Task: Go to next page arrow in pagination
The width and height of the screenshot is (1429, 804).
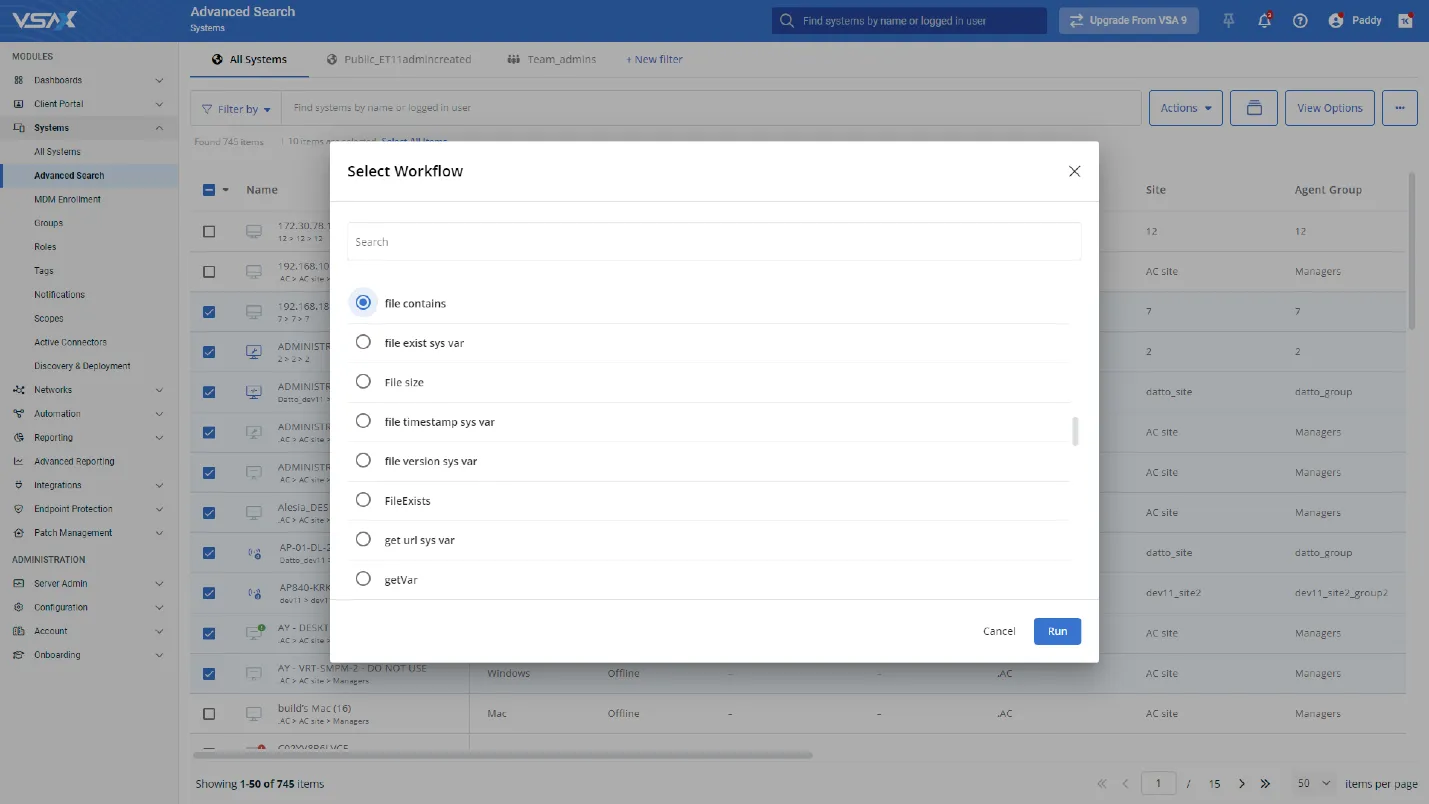Action: coord(1242,784)
